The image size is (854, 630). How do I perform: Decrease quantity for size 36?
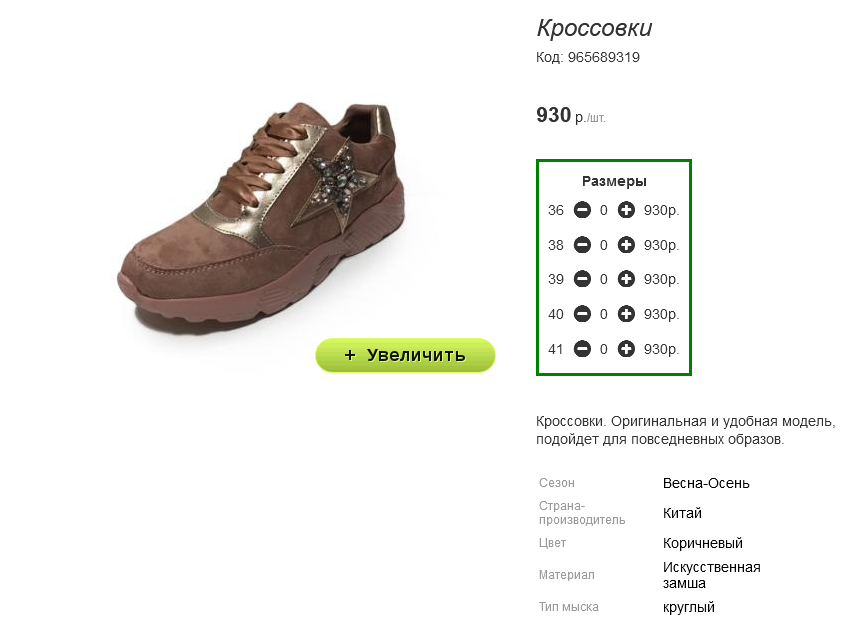pyautogui.click(x=582, y=211)
